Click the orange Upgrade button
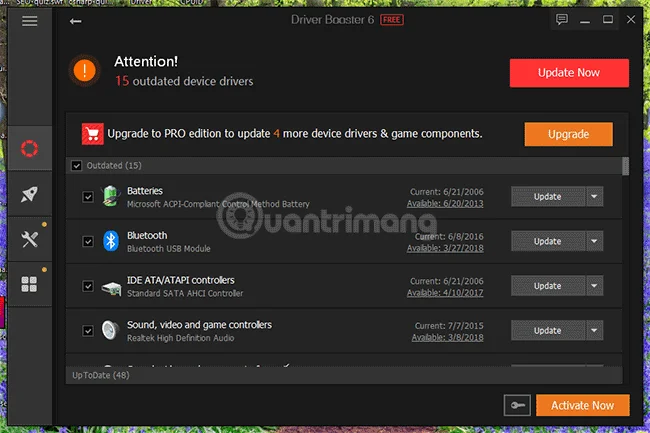The width and height of the screenshot is (650, 433). click(568, 134)
